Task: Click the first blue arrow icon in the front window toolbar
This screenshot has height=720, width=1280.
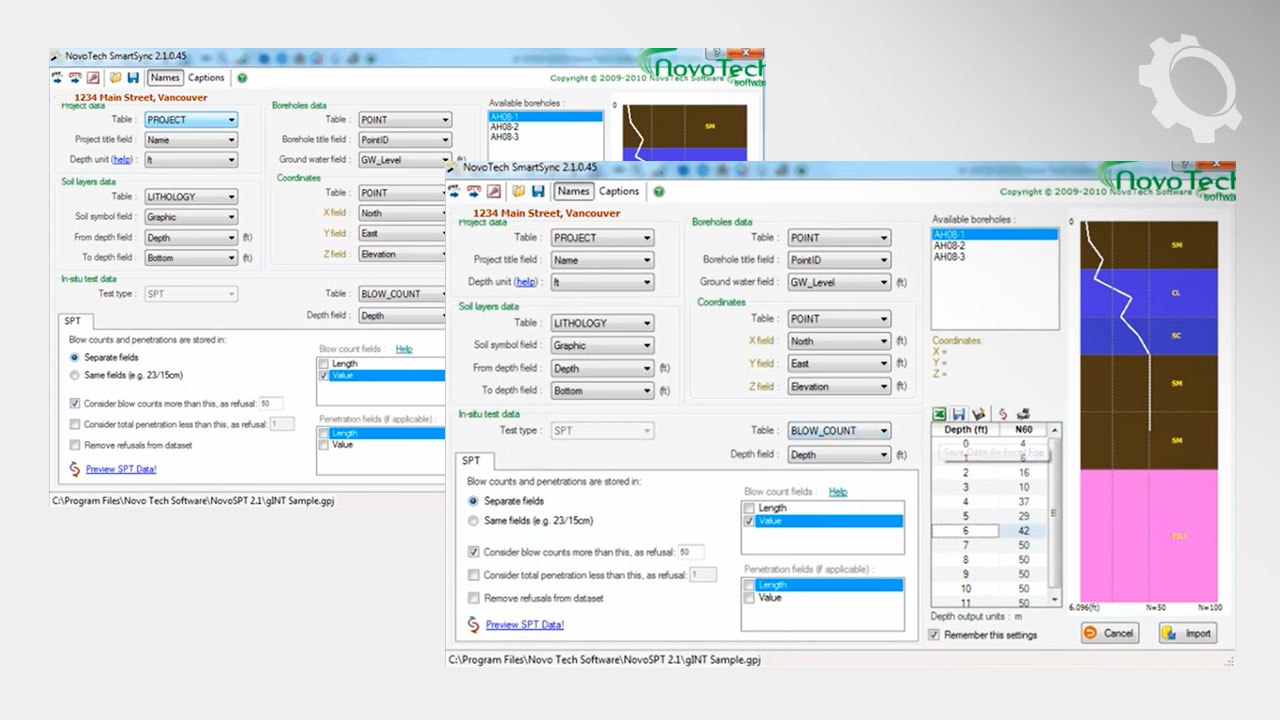Action: point(455,191)
